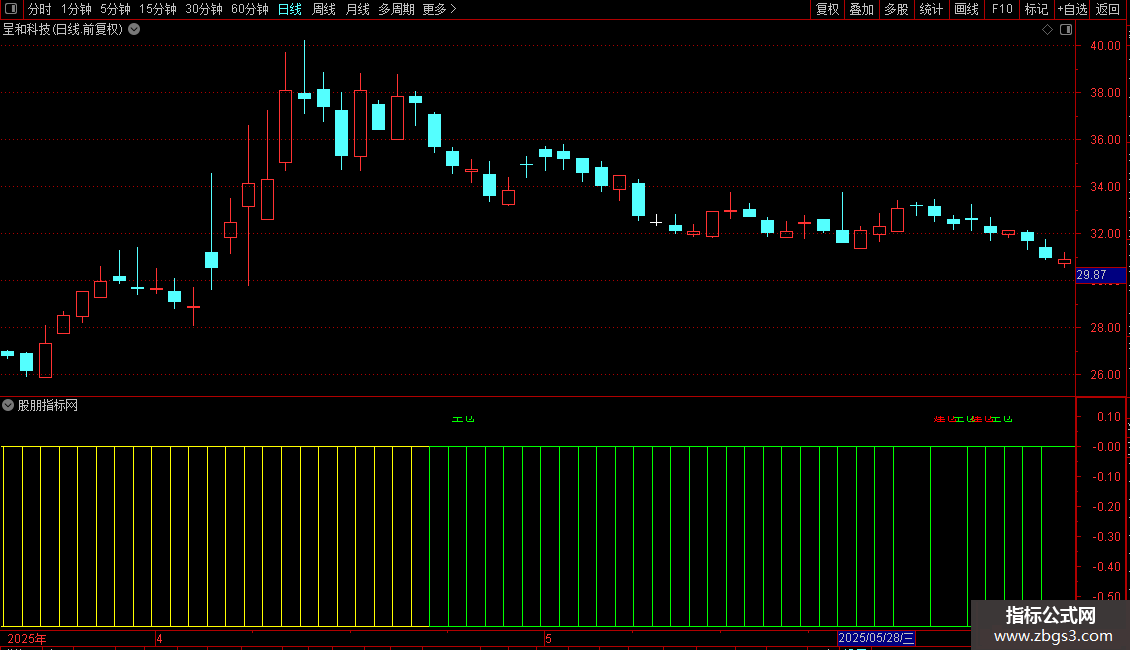Expand the 股朋指标网 indicator dropdown
Screen dimensions: 1130x650
(8, 405)
